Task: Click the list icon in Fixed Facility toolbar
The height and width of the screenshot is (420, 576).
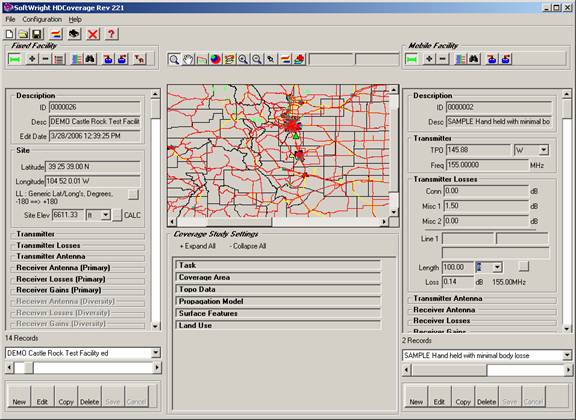Action: (59, 59)
